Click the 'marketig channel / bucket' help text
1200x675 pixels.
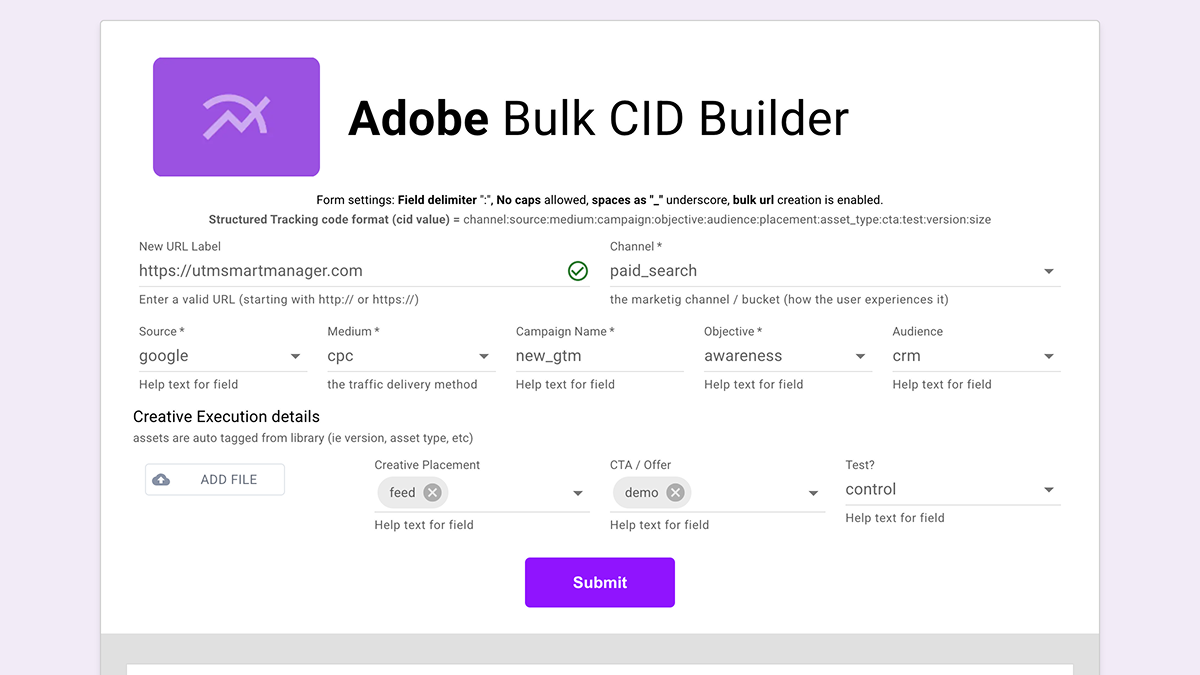tap(779, 299)
